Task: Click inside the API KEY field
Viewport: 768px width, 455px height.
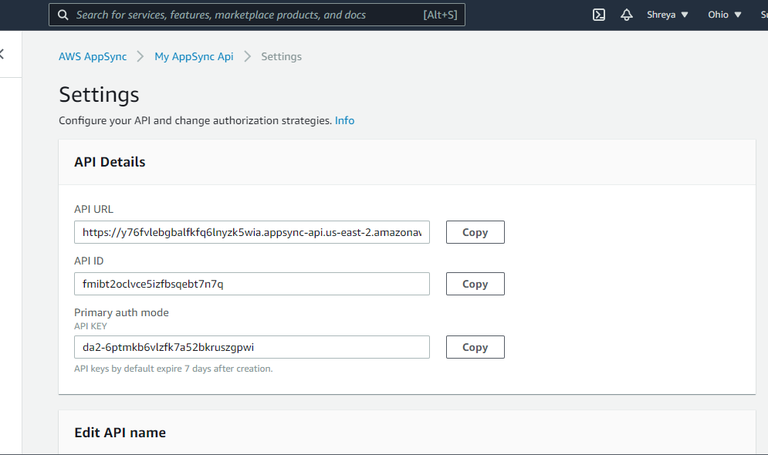Action: pyautogui.click(x=251, y=348)
